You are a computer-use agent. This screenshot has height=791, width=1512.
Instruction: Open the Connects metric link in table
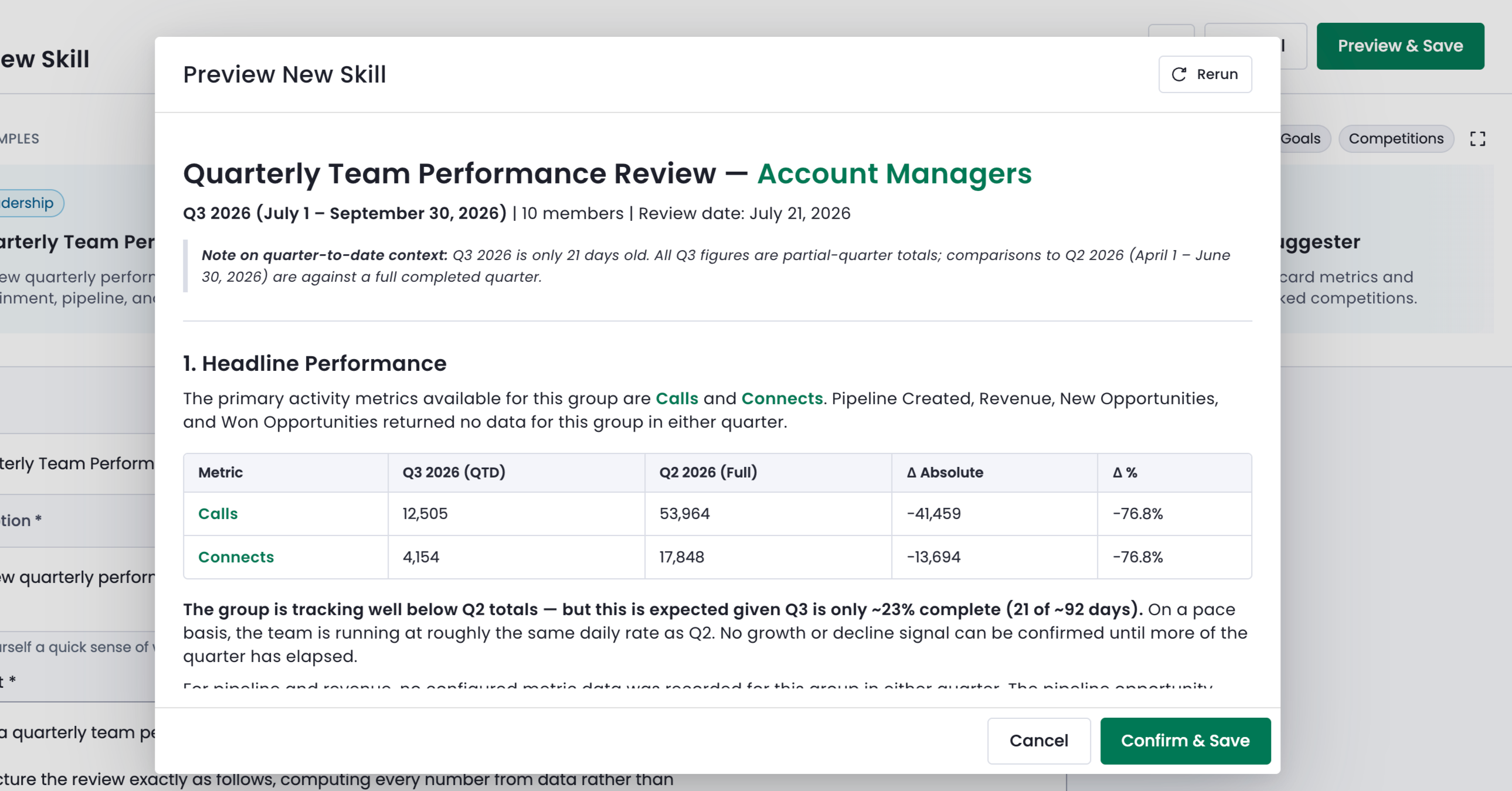click(x=236, y=557)
